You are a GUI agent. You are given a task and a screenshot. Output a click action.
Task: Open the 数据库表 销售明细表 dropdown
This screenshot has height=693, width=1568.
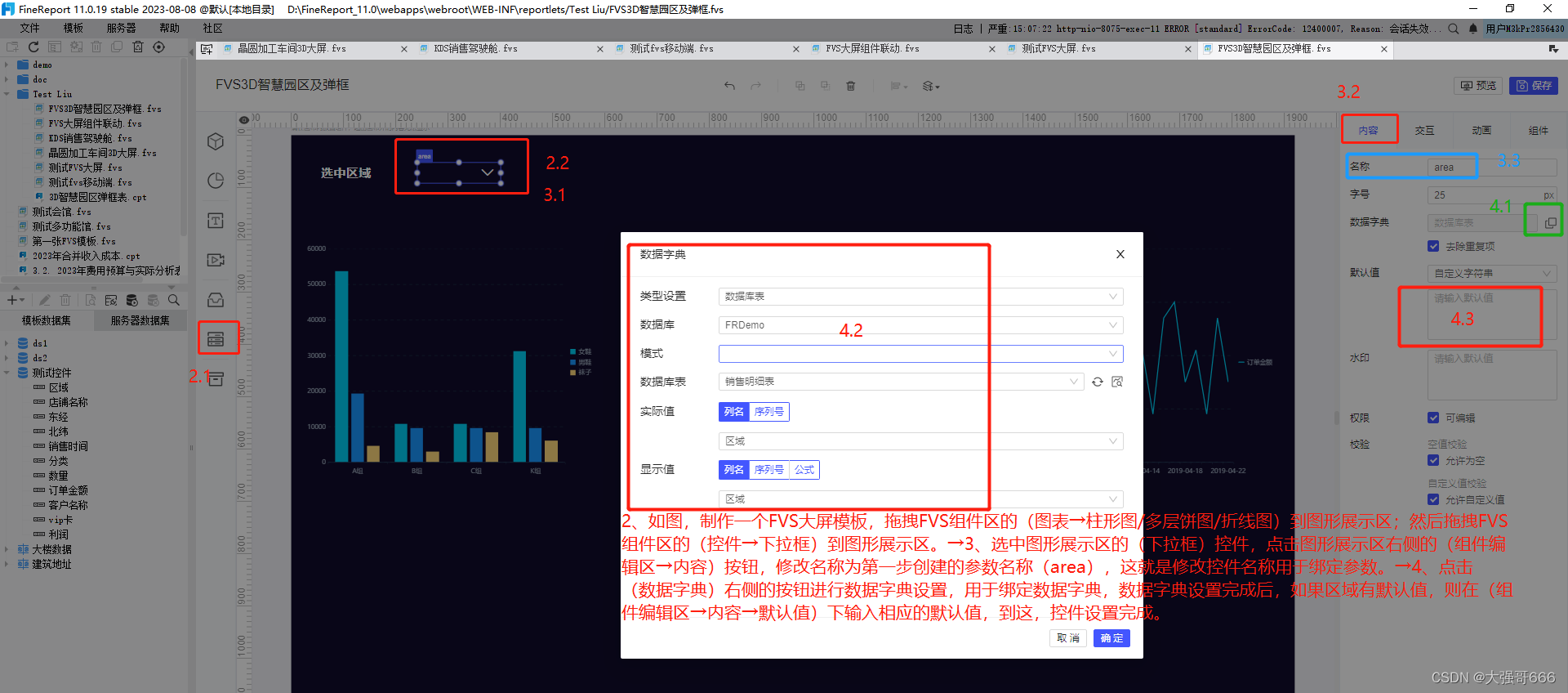click(x=901, y=382)
